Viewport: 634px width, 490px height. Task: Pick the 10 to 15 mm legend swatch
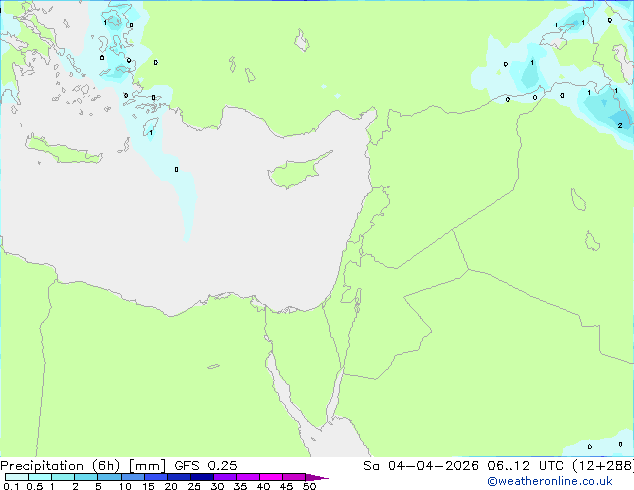pyautogui.click(x=133, y=477)
